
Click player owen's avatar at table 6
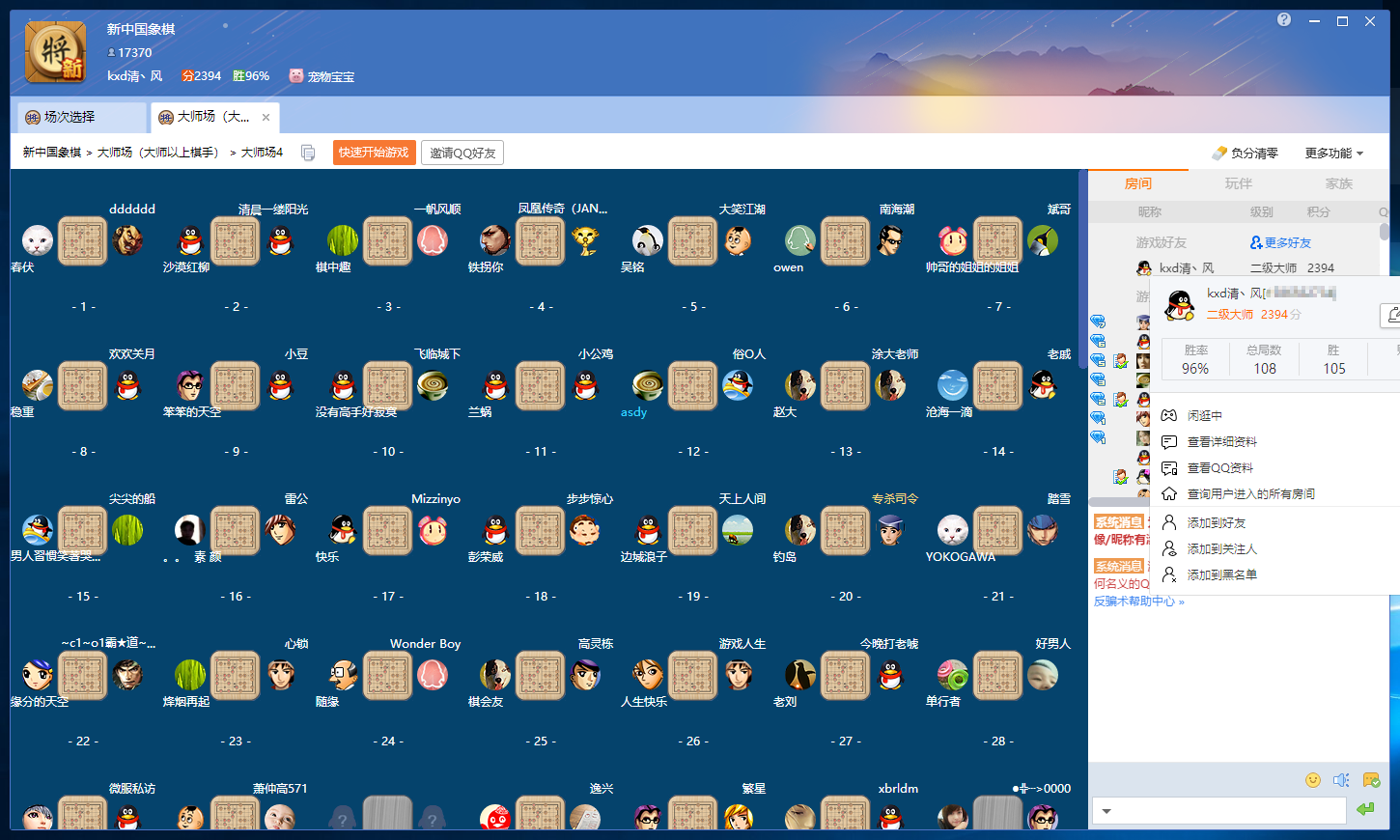click(800, 240)
